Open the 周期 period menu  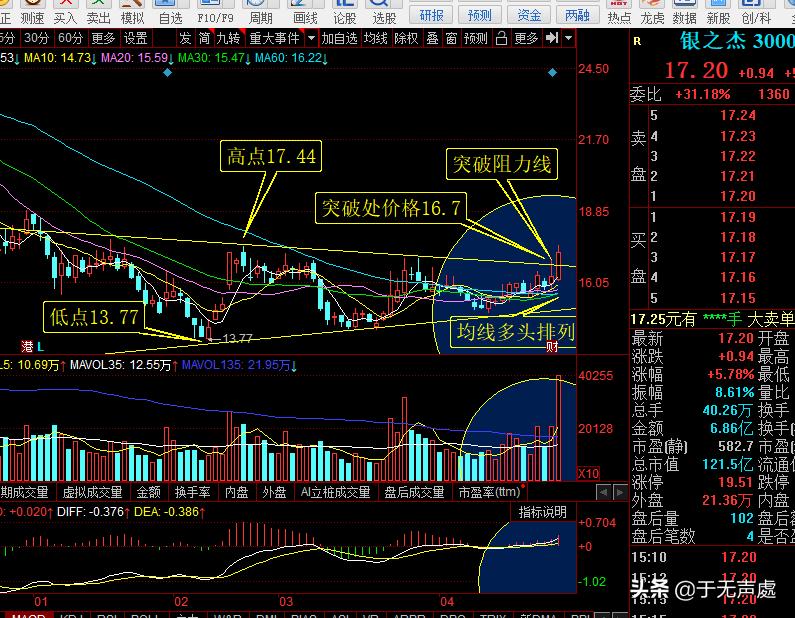pos(260,13)
